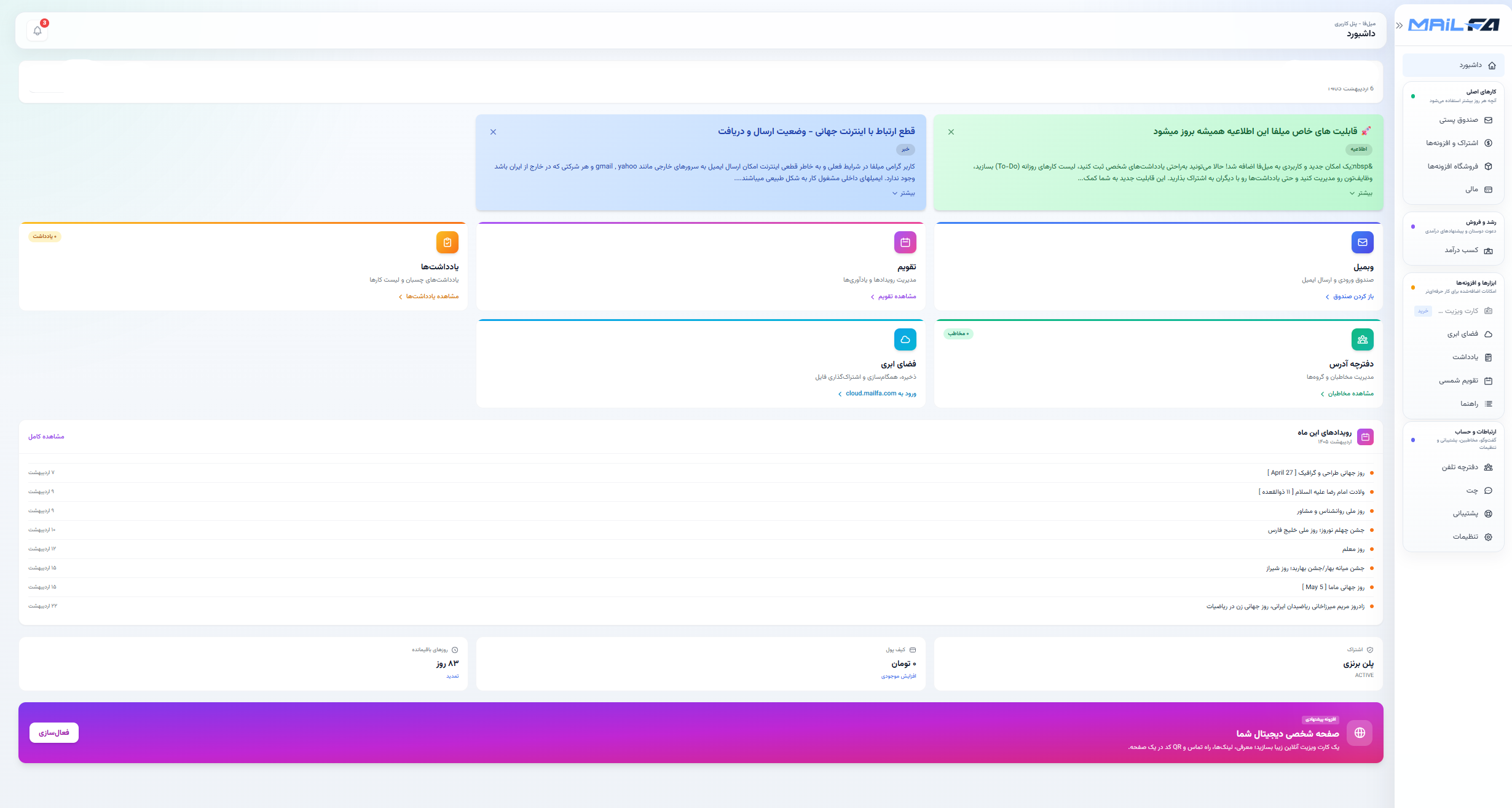
Task: Open داشبورد in the sidebar
Action: (1453, 65)
